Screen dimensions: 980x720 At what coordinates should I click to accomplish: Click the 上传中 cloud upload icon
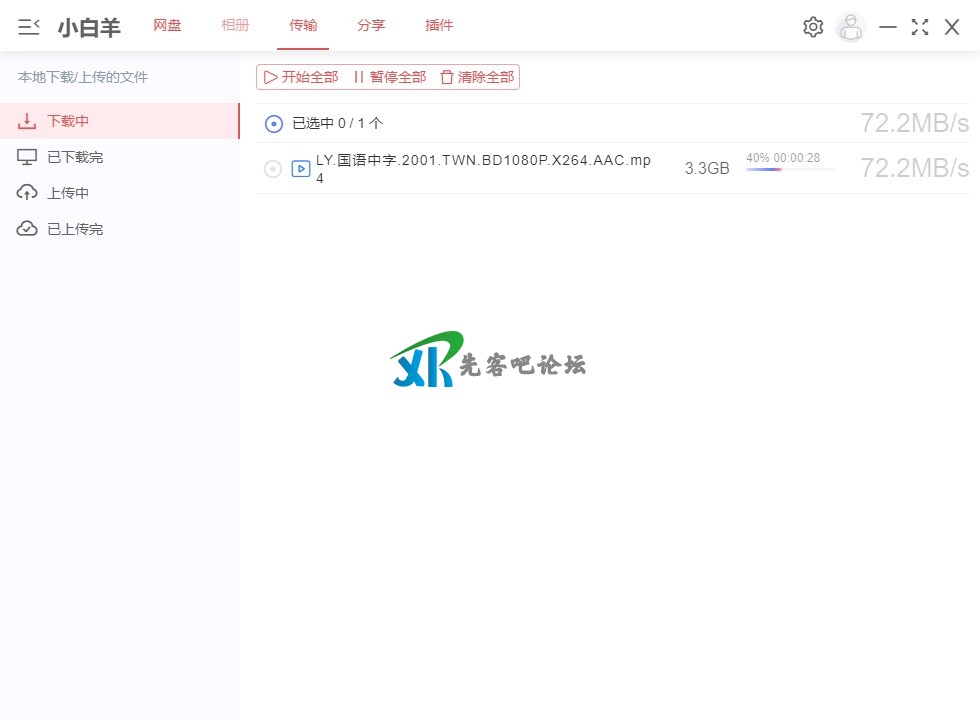pyautogui.click(x=28, y=193)
